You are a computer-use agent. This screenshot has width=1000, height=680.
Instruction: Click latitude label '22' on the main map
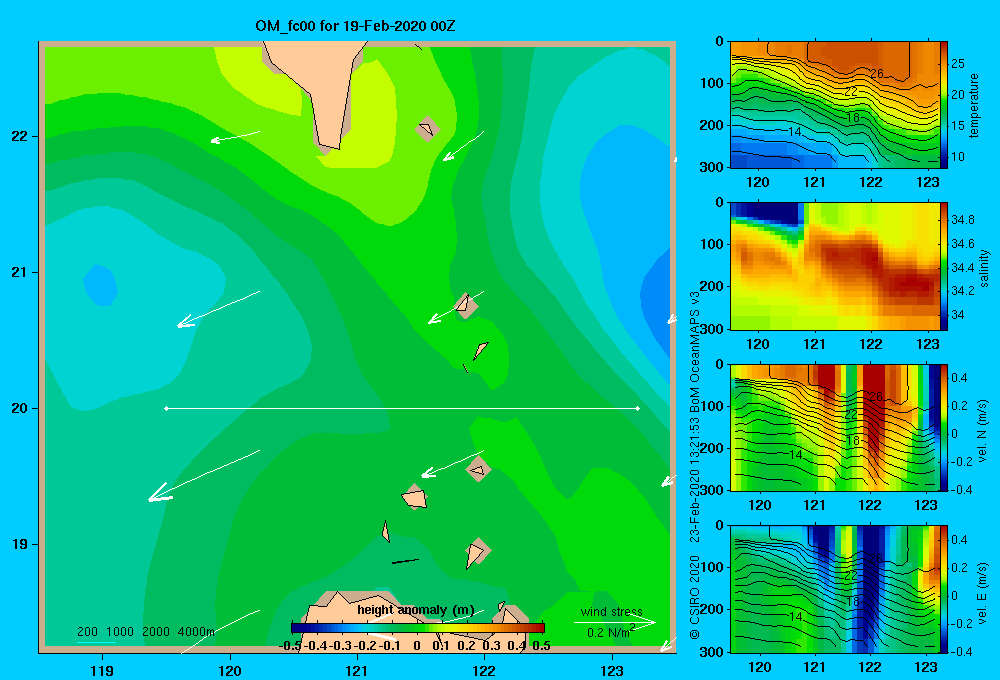[x=19, y=137]
